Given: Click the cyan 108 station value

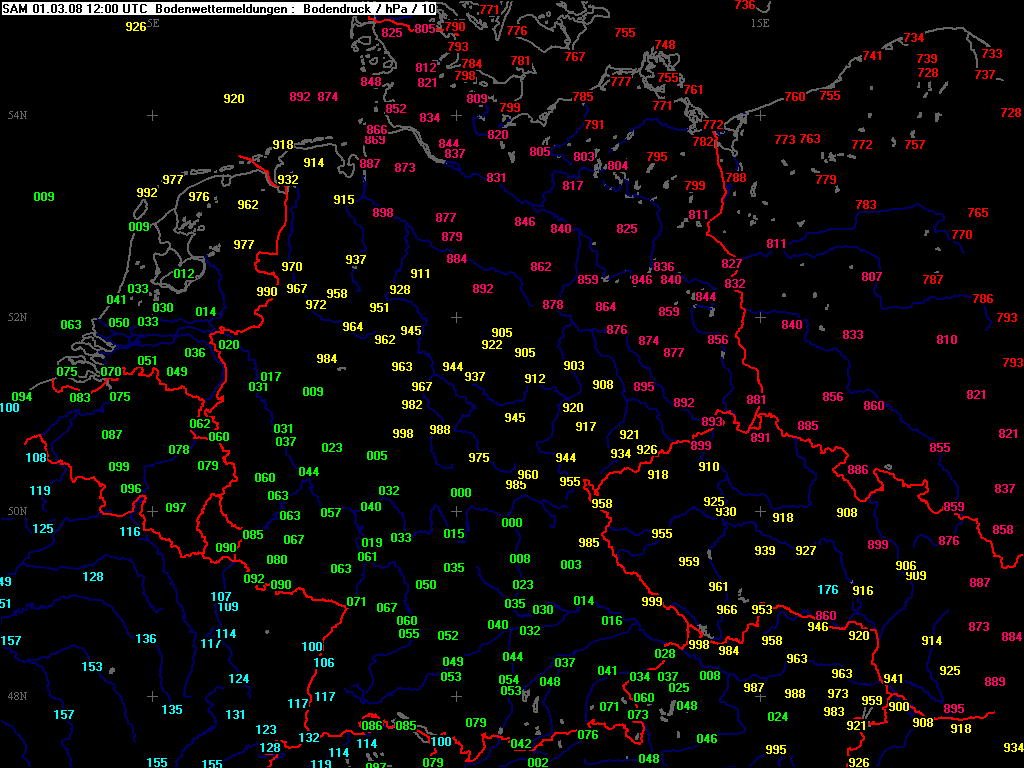Looking at the screenshot, I should [x=36, y=458].
